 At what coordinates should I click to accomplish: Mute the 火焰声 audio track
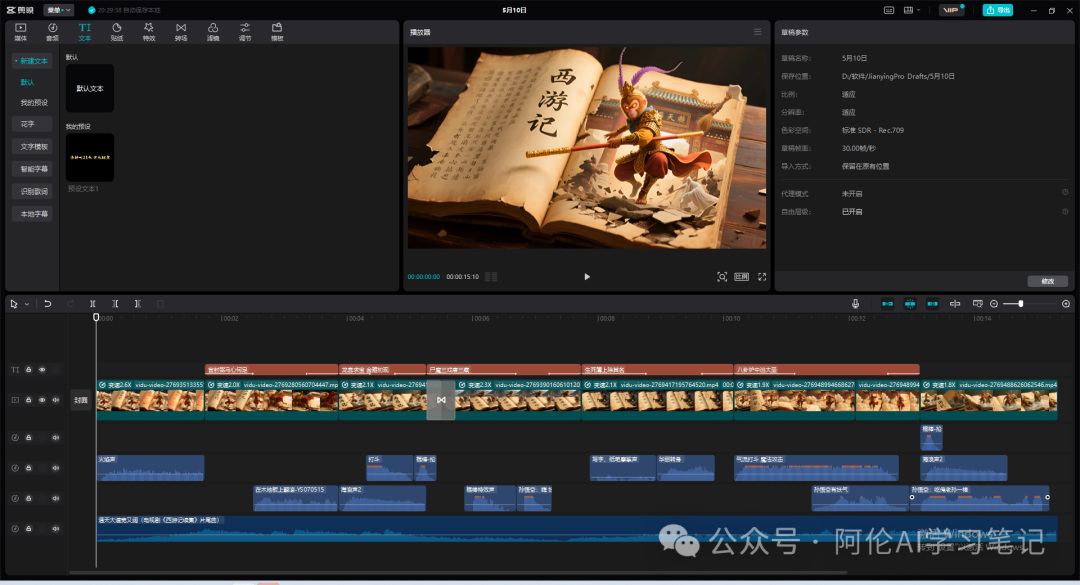click(56, 468)
